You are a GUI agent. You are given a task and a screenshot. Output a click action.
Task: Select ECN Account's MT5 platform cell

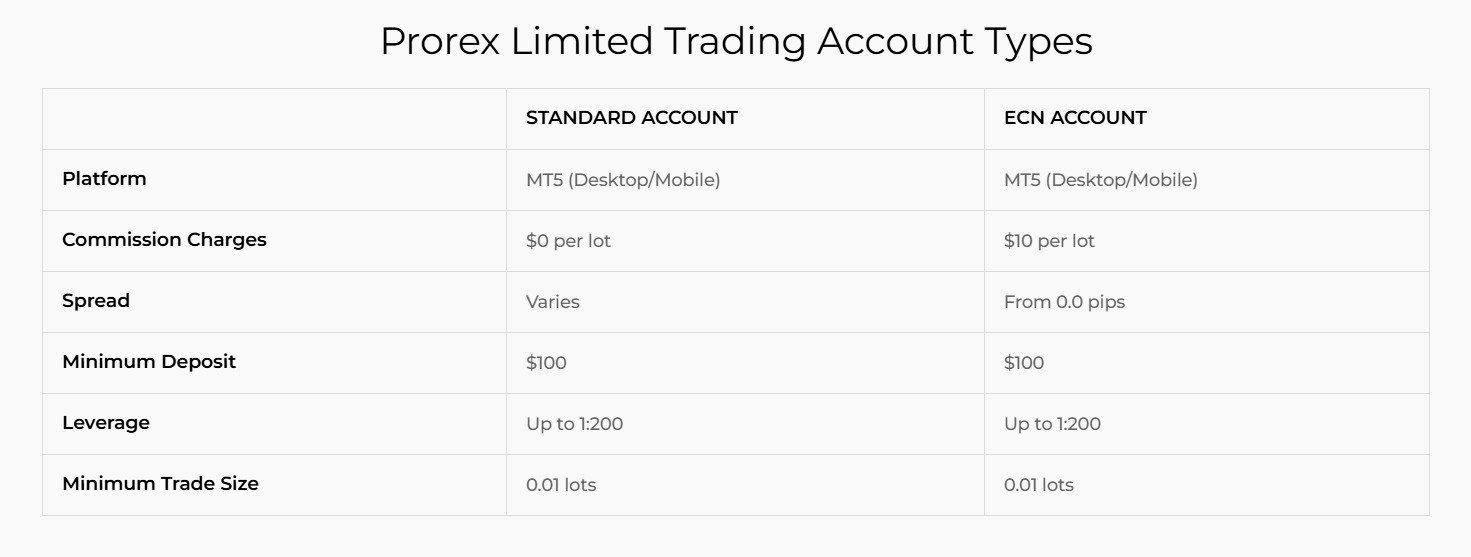pos(1100,180)
